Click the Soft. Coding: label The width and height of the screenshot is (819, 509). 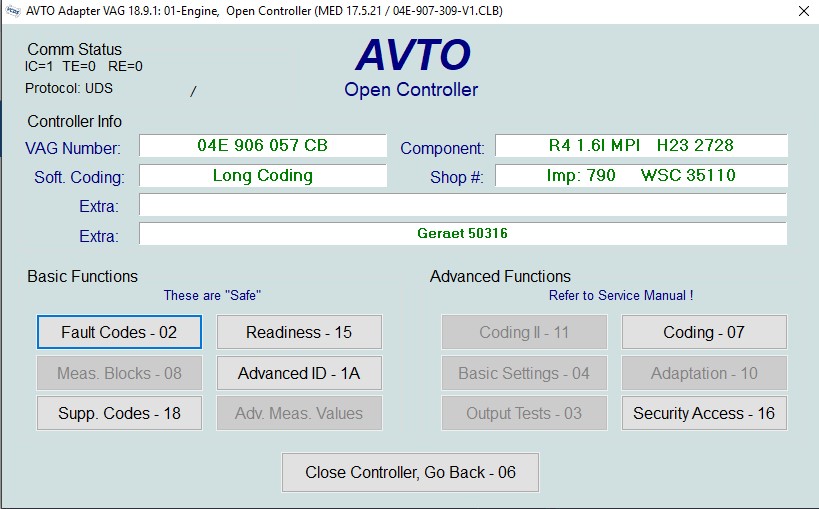(79, 178)
